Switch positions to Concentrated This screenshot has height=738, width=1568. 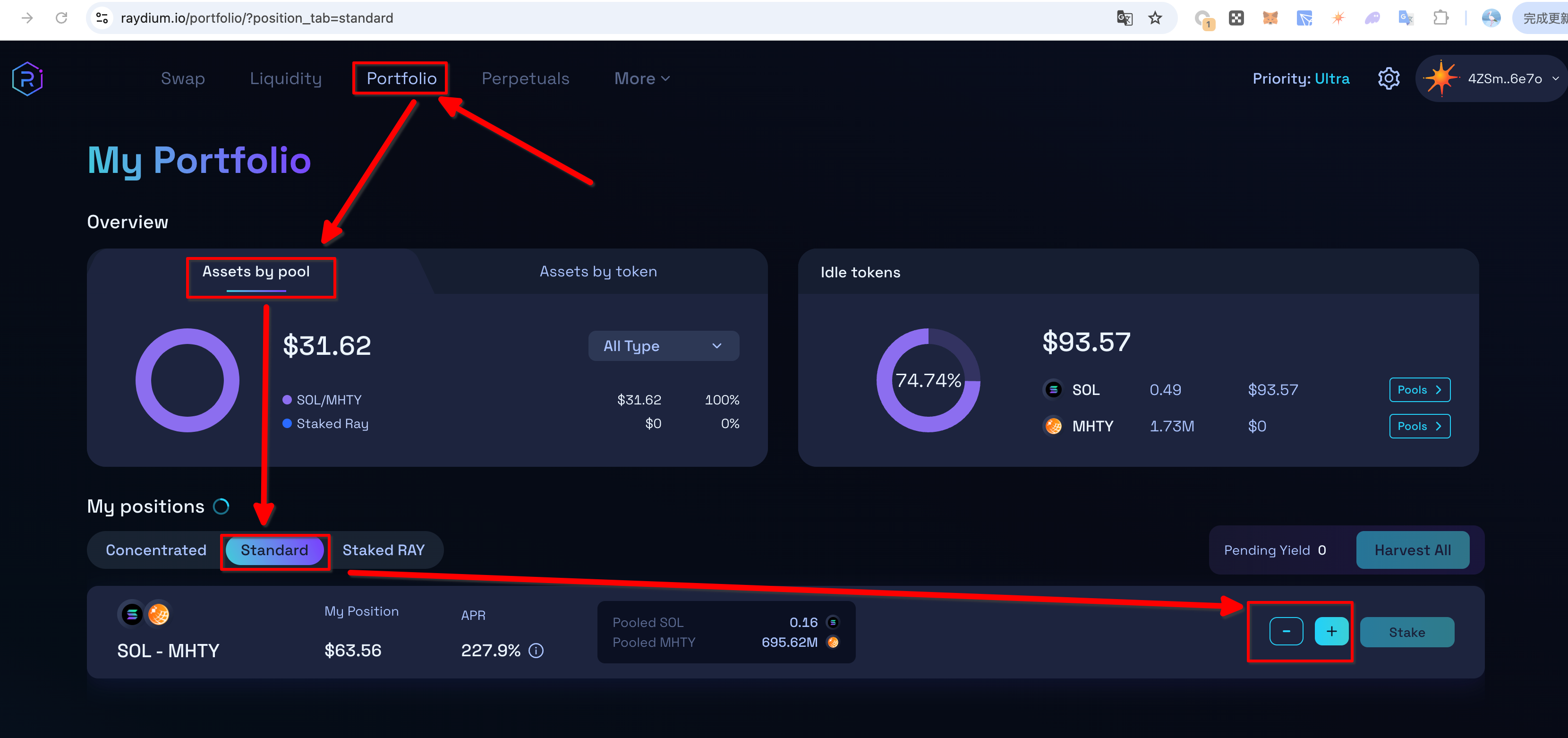coord(156,550)
